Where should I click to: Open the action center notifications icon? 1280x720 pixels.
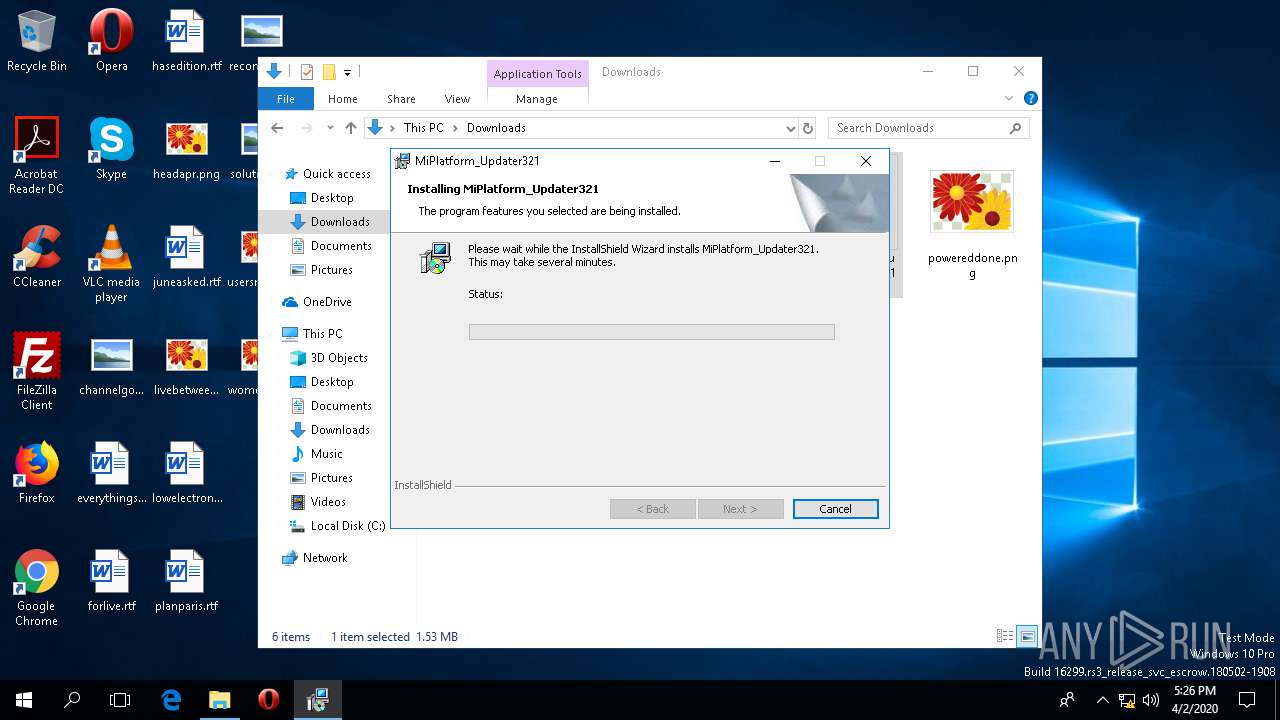click(1247, 700)
